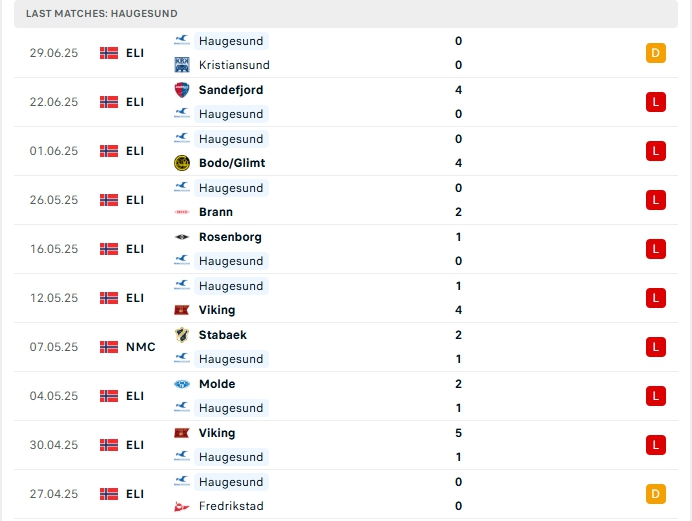Open the Bodo/Glimt team link
The width and height of the screenshot is (692, 521).
pos(232,163)
